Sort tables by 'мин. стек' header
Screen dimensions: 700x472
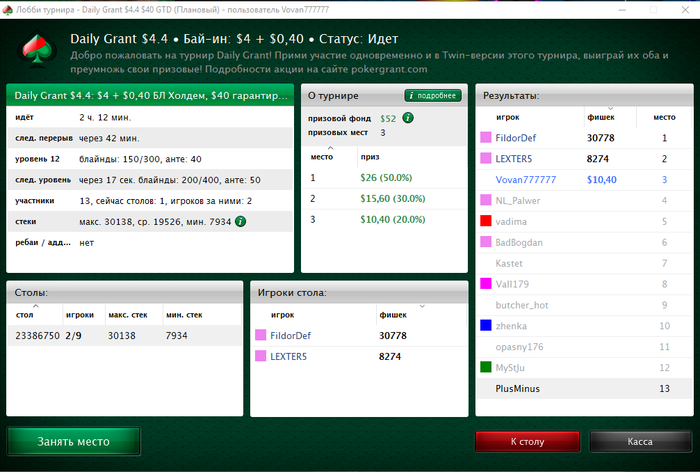202,315
